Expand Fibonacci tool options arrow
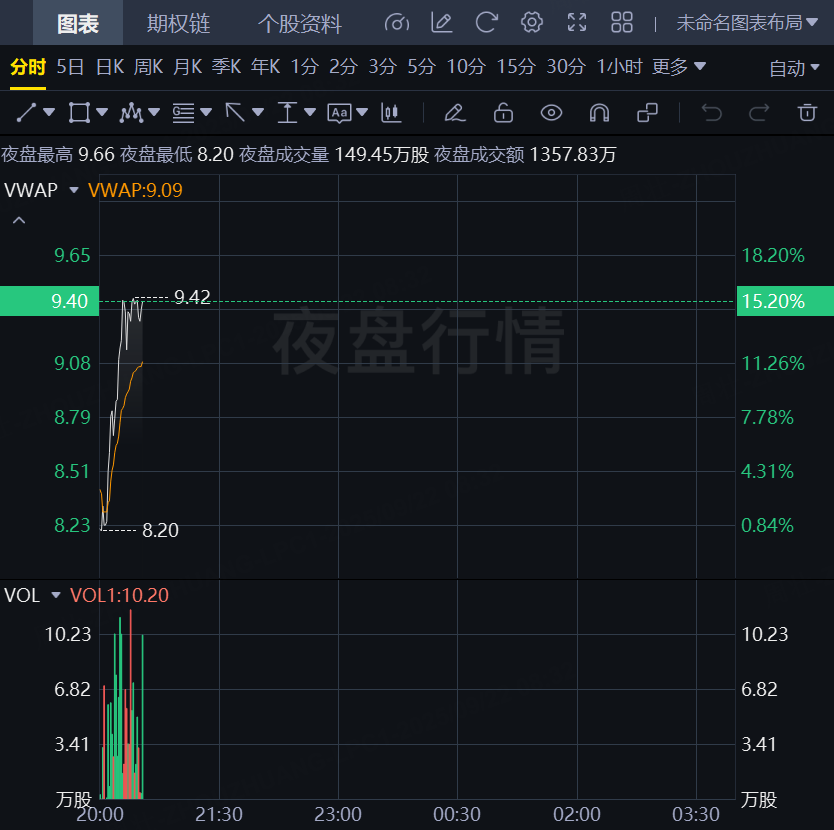 [x=206, y=112]
